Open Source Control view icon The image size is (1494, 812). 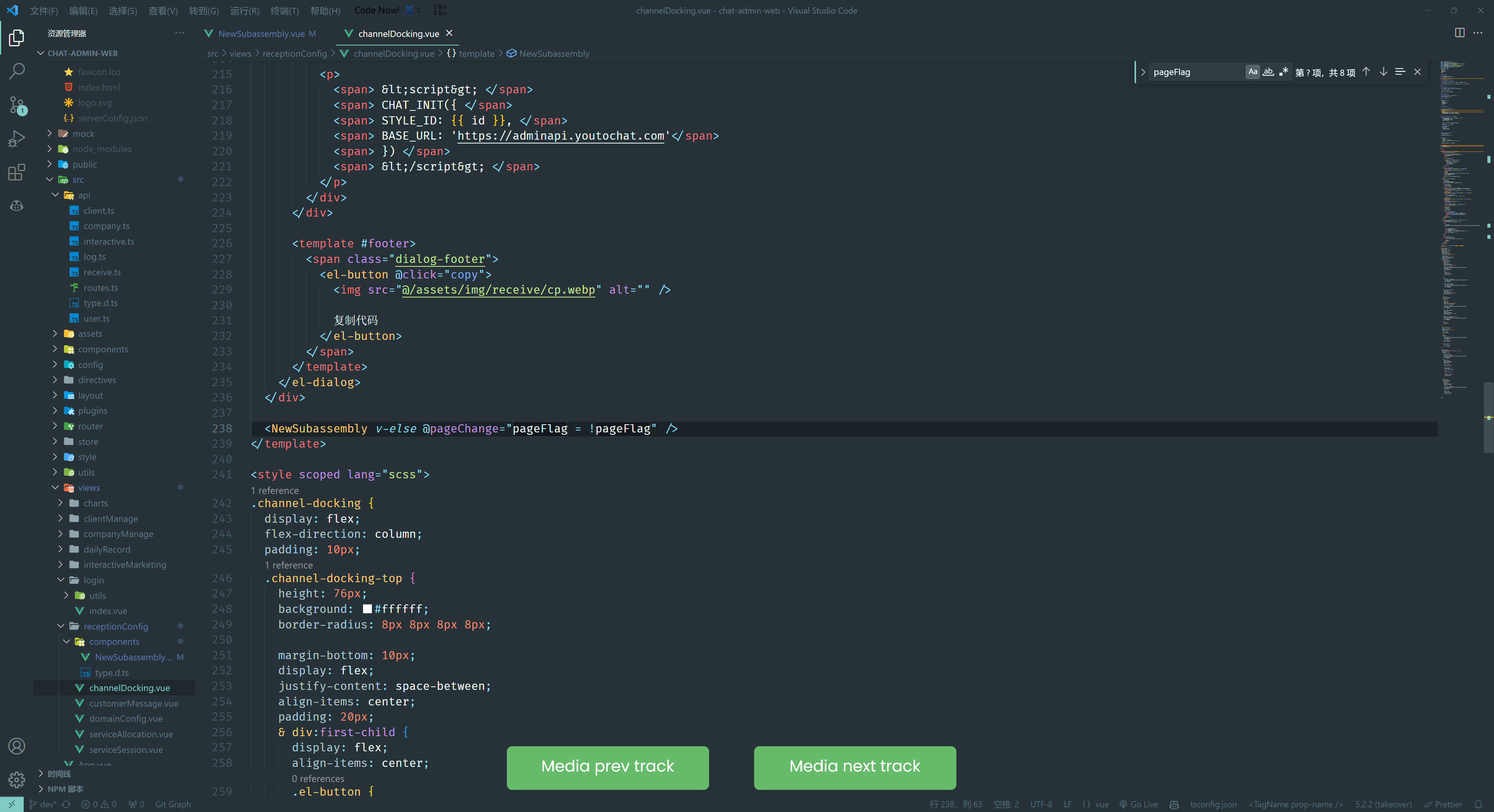[17, 105]
